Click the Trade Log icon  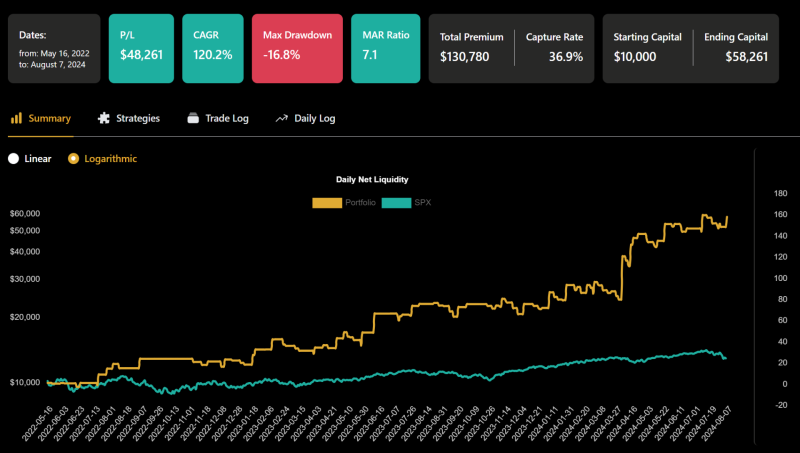pyautogui.click(x=193, y=118)
